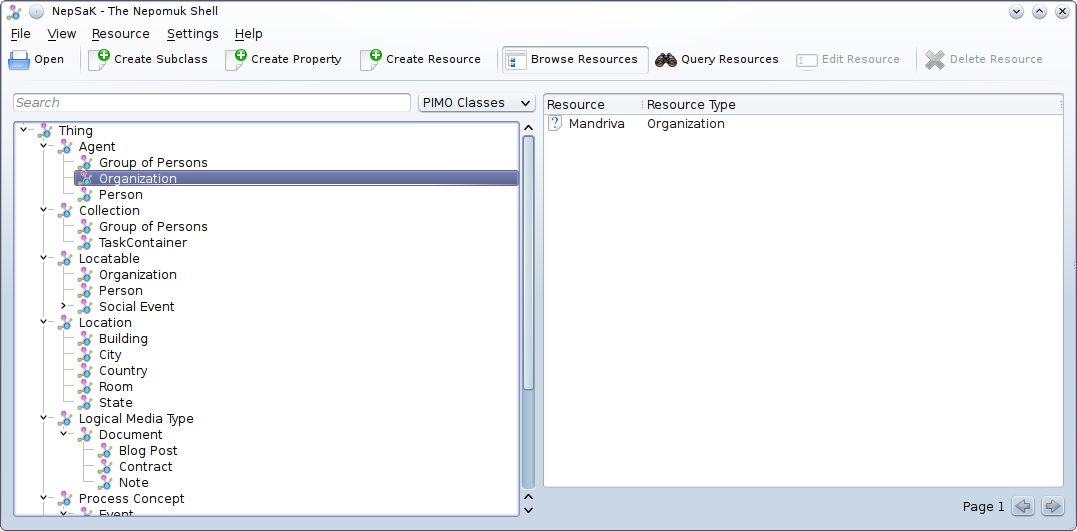1077x531 pixels.
Task: Collapse the Agent tree node
Action: click(43, 145)
